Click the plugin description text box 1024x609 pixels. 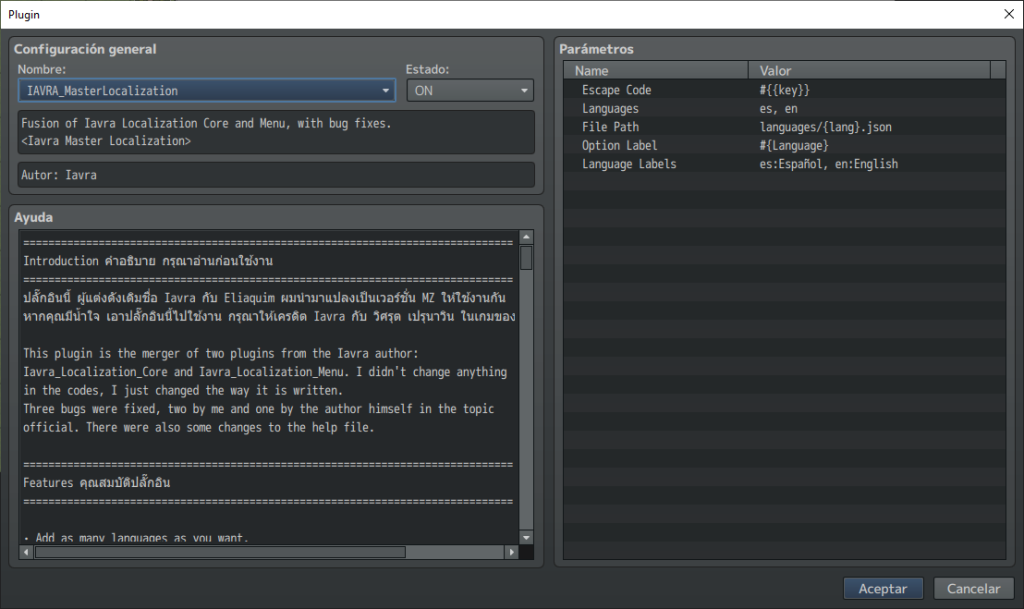pos(276,132)
